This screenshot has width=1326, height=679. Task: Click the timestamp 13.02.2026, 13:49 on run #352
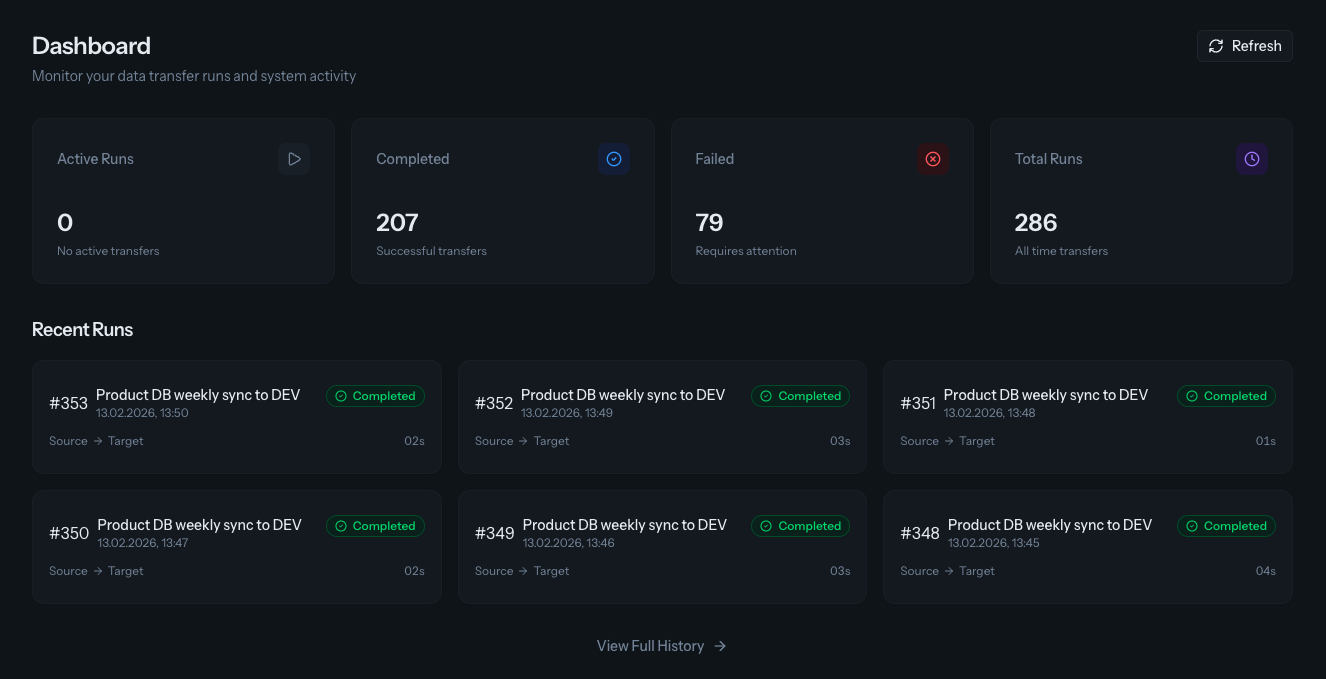pyautogui.click(x=568, y=413)
